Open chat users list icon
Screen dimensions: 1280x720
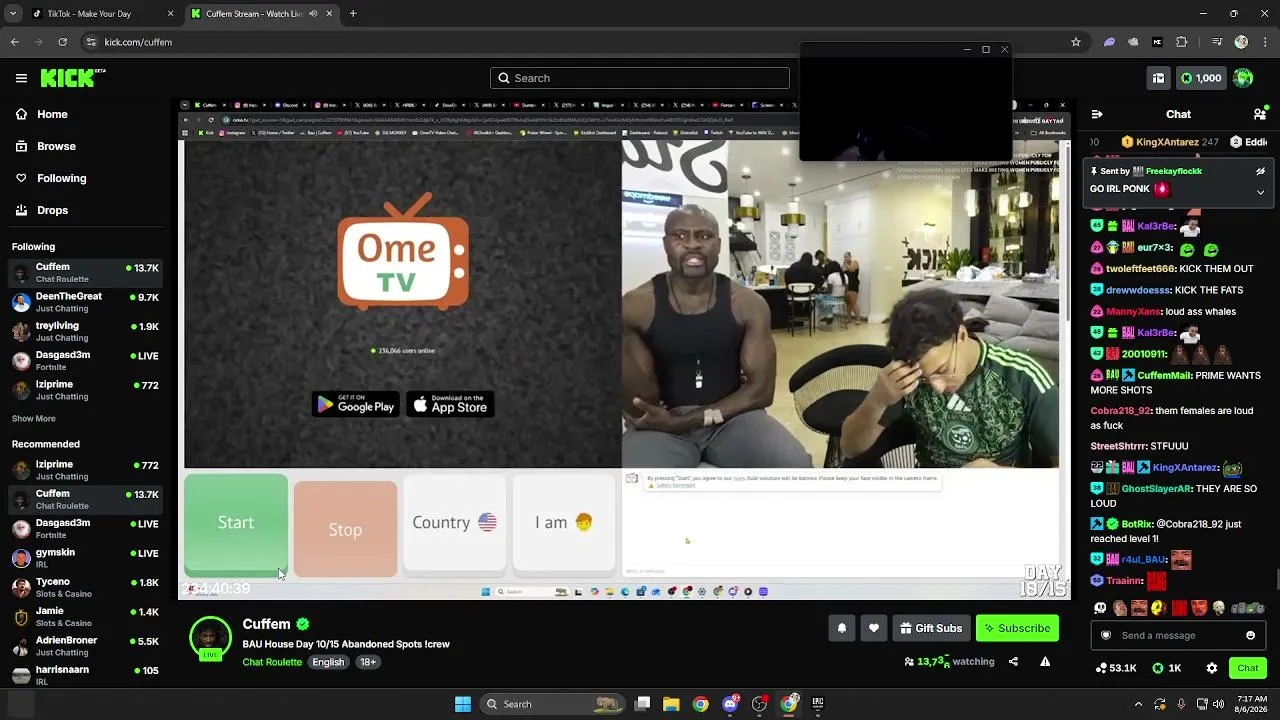click(x=1260, y=114)
